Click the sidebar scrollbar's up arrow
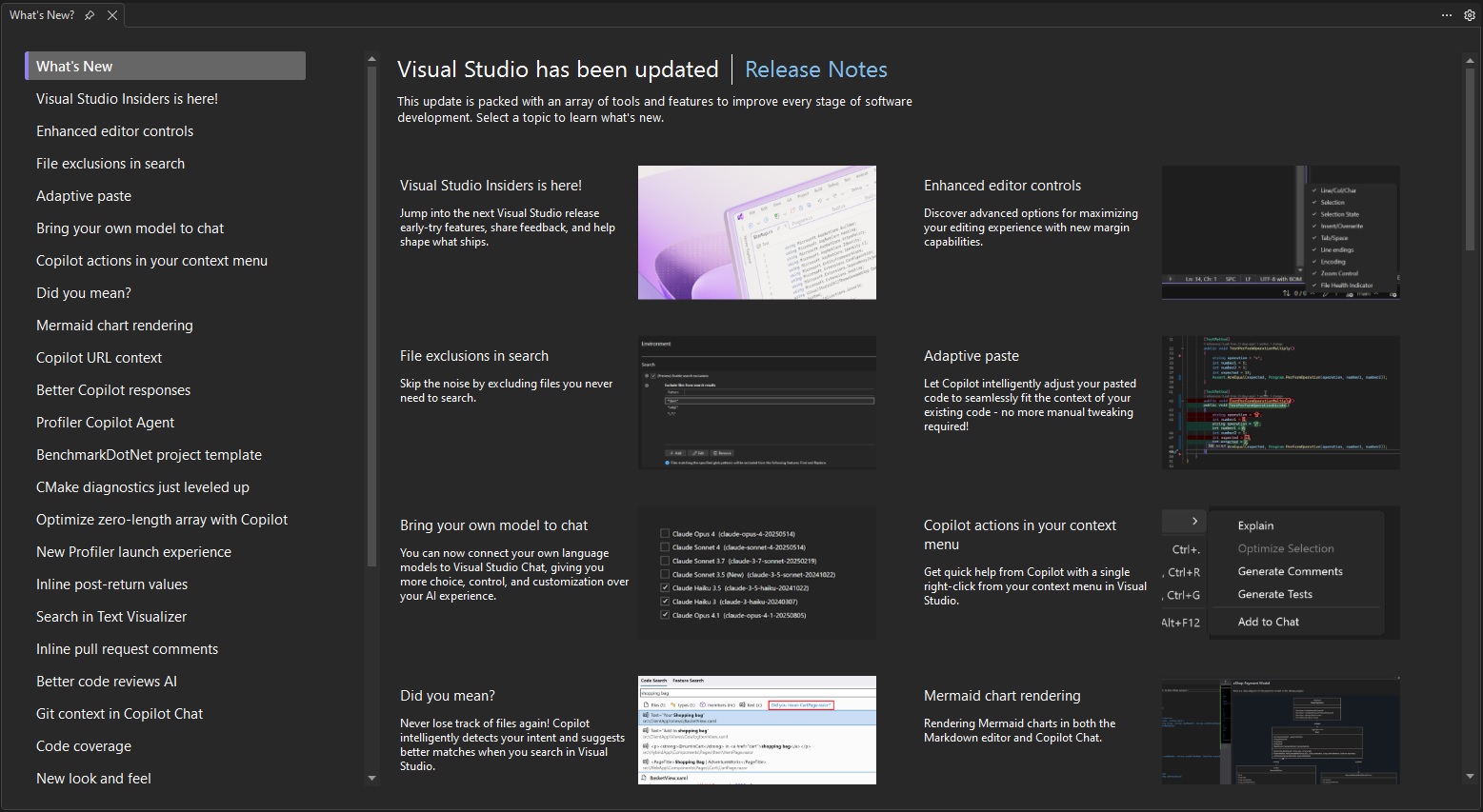The height and width of the screenshot is (812, 1483). tap(371, 57)
